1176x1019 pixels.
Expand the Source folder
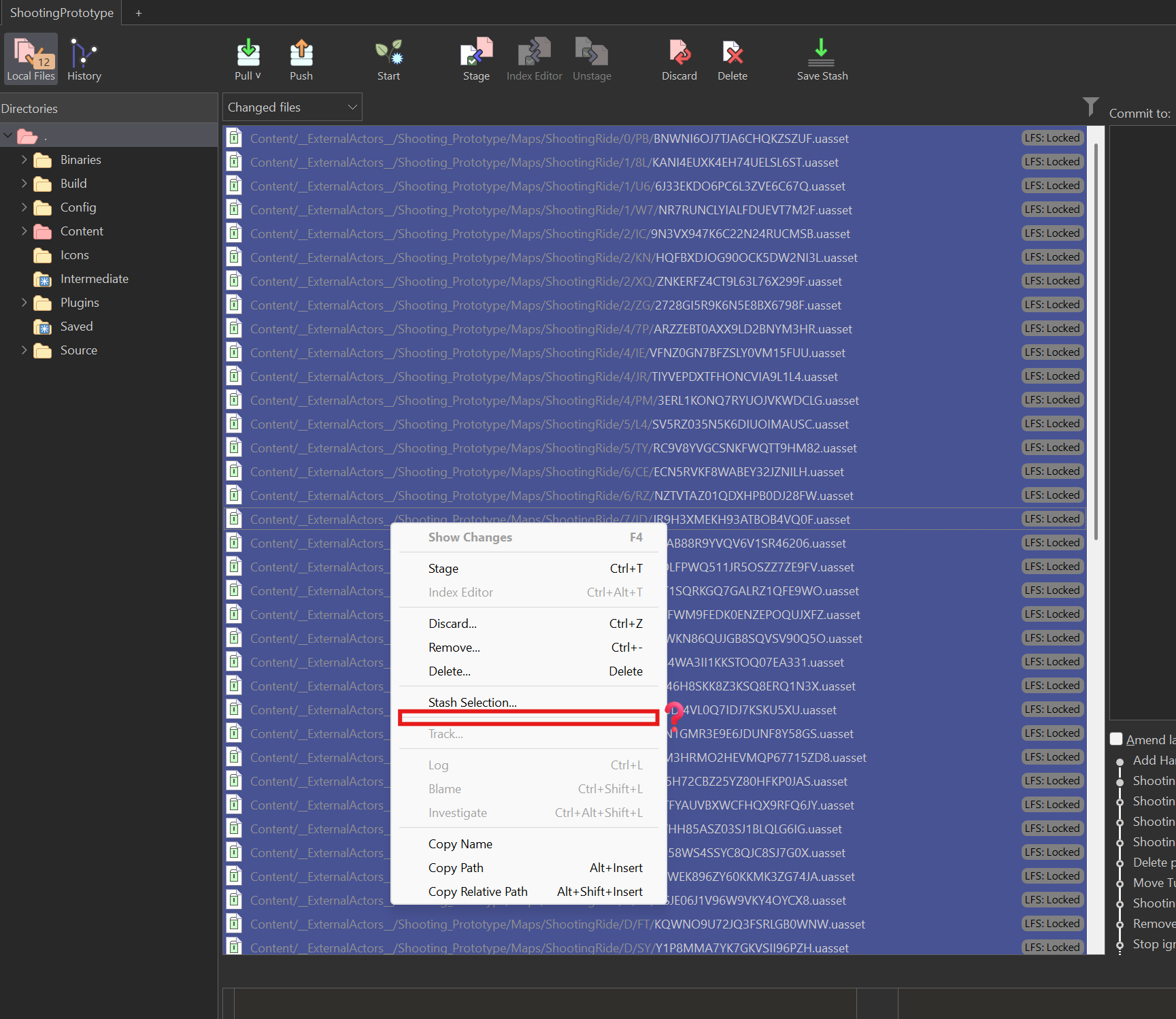pos(24,350)
